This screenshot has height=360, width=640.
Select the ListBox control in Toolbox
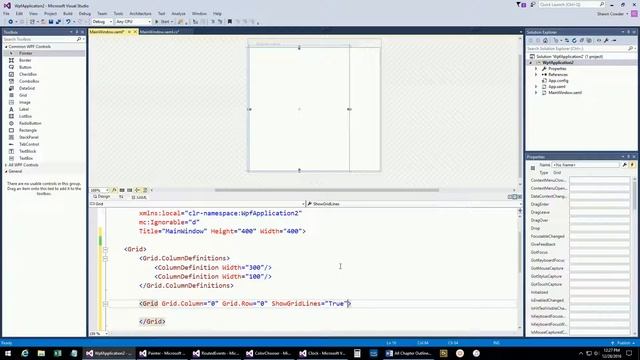pos(25,116)
